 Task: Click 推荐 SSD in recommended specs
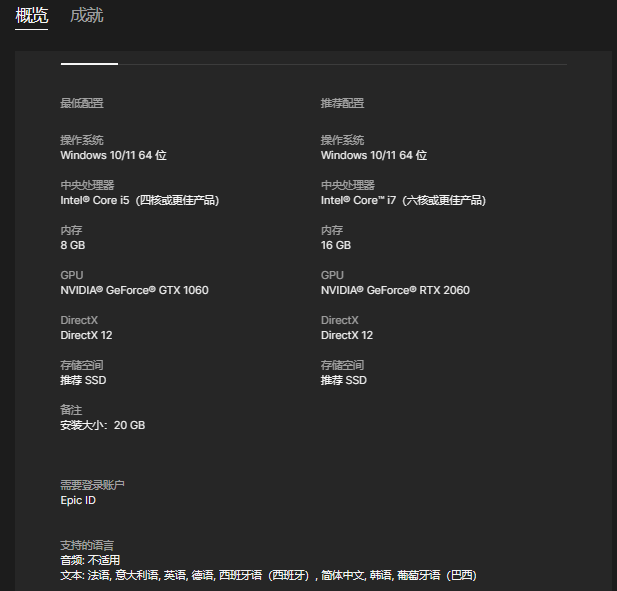click(x=344, y=380)
